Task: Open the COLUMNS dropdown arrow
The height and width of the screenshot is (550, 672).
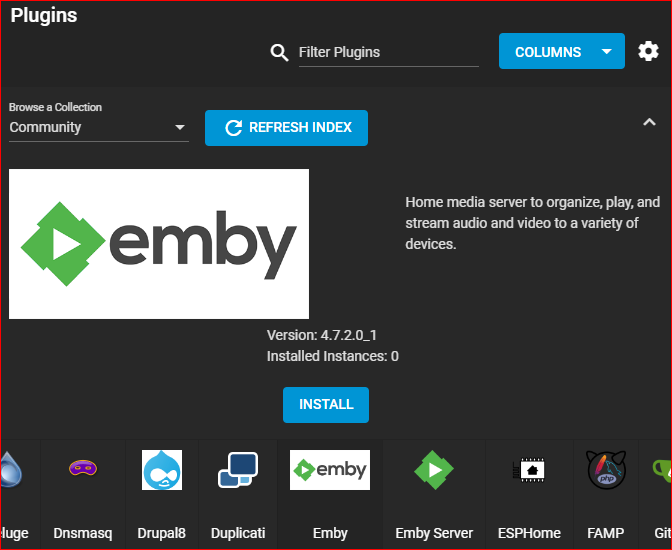Action: tap(606, 51)
